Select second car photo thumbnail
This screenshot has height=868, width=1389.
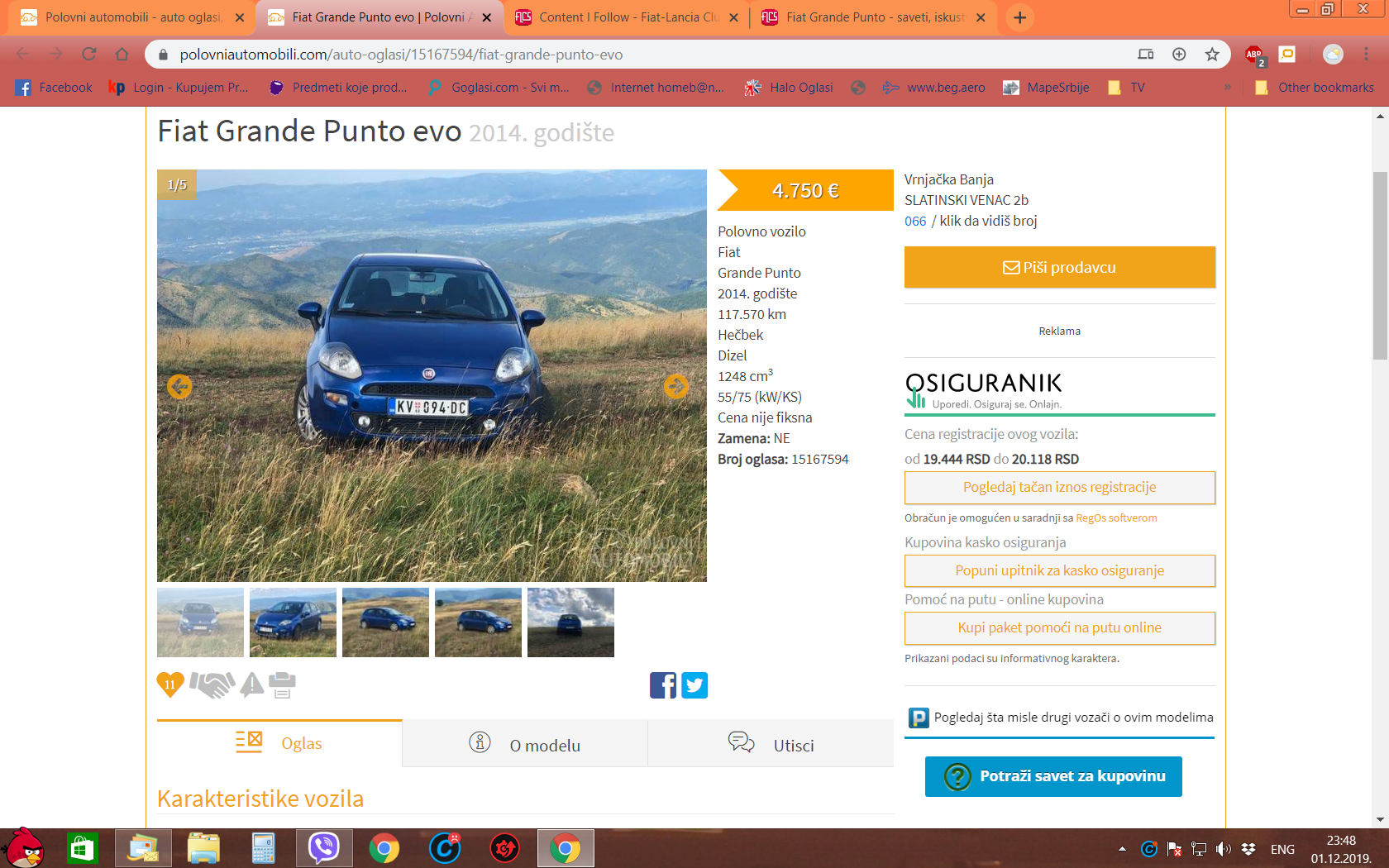point(293,622)
